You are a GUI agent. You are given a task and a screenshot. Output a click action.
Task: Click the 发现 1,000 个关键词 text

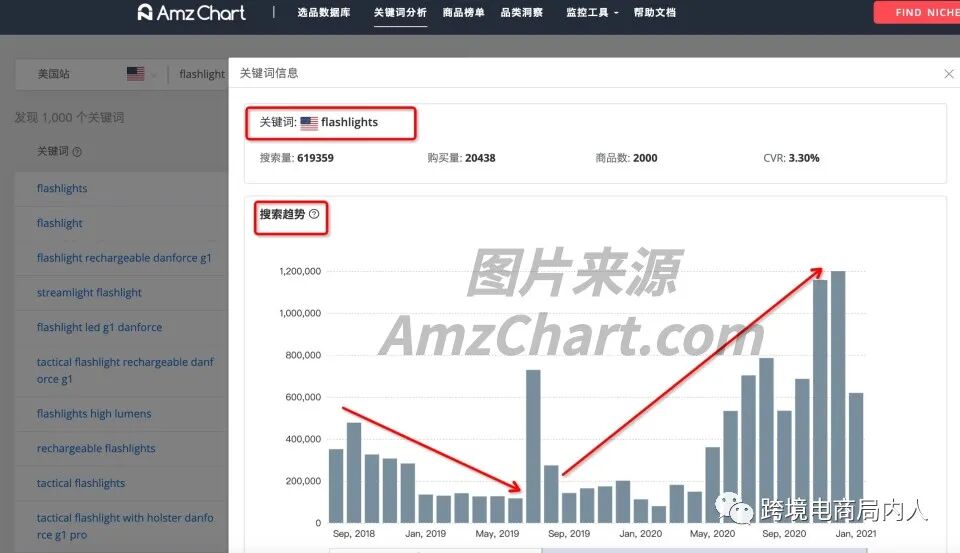(x=69, y=118)
